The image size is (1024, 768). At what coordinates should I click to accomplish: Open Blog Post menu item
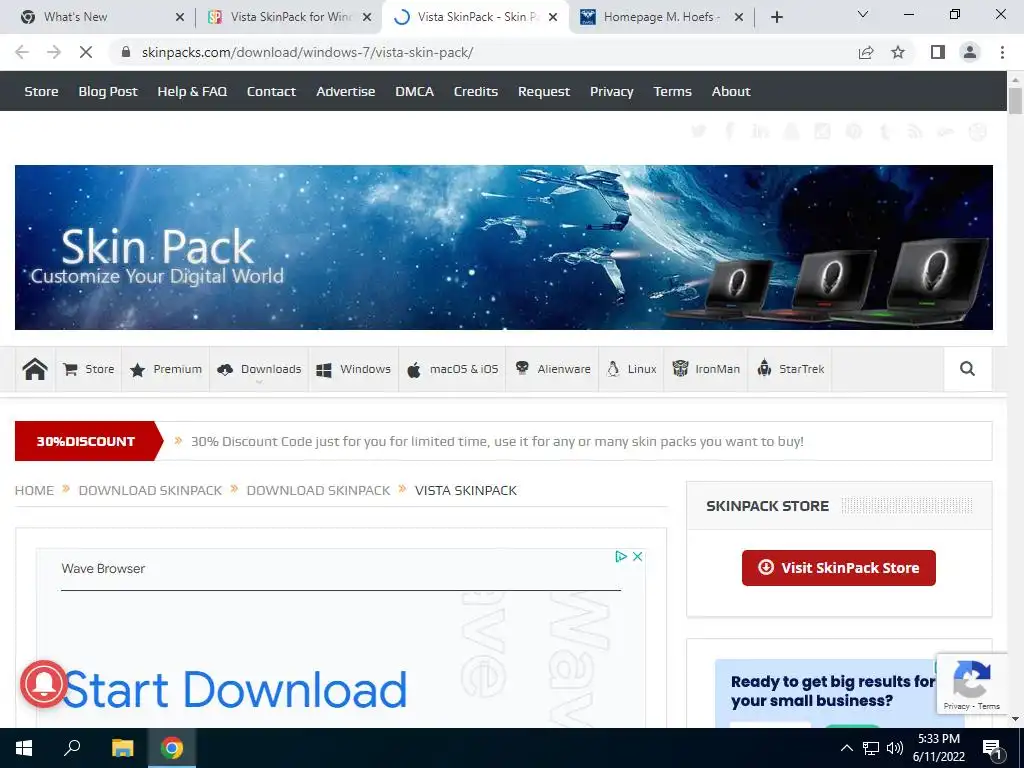(x=108, y=91)
